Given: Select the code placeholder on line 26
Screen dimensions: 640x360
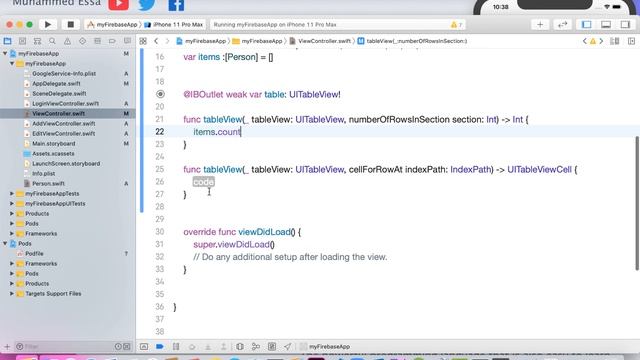Looking at the screenshot, I should pyautogui.click(x=203, y=182).
